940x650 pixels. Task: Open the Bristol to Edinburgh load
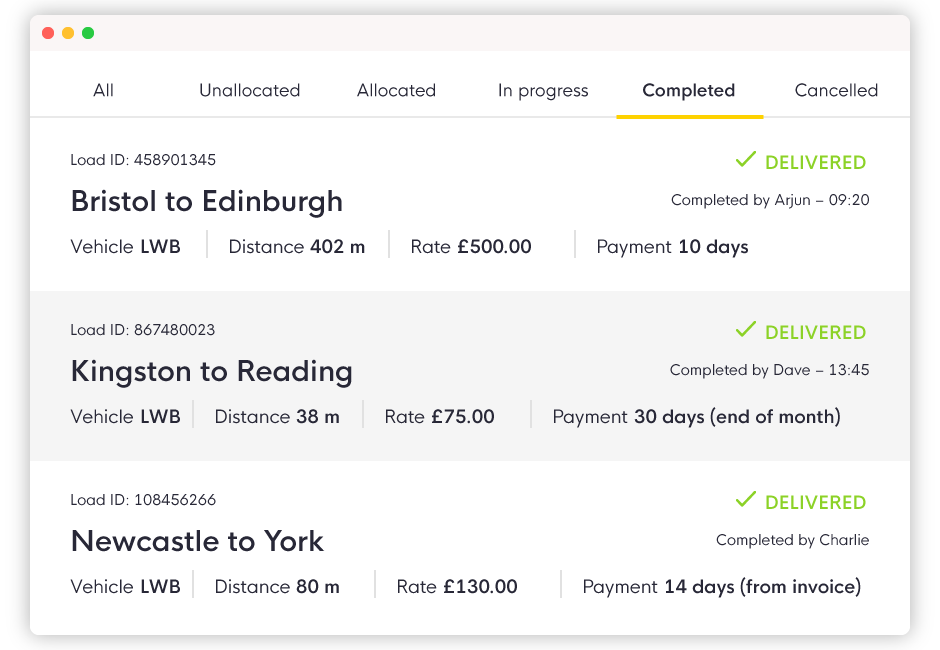pos(207,201)
